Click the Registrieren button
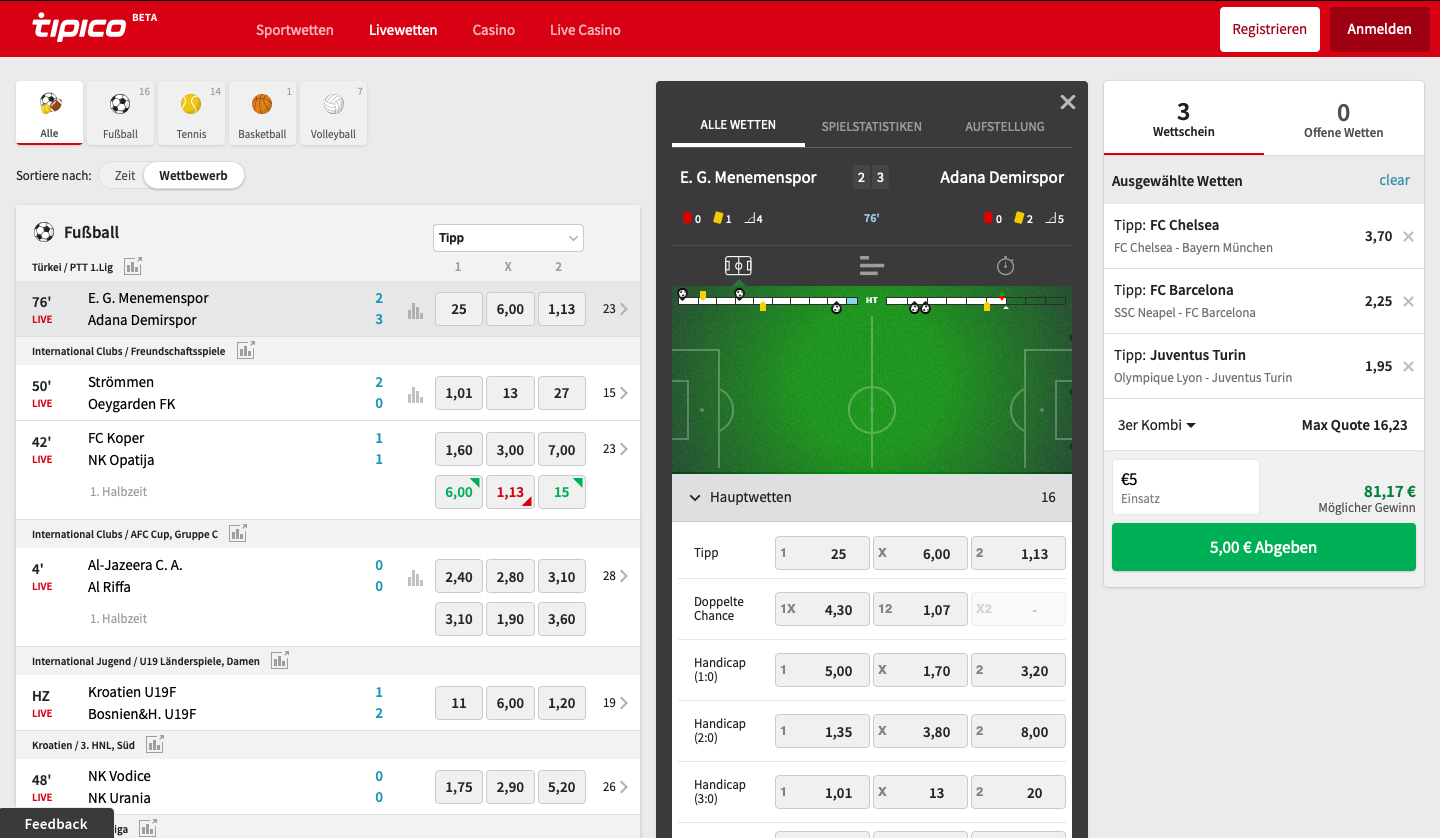The width and height of the screenshot is (1440, 838). tap(1270, 29)
